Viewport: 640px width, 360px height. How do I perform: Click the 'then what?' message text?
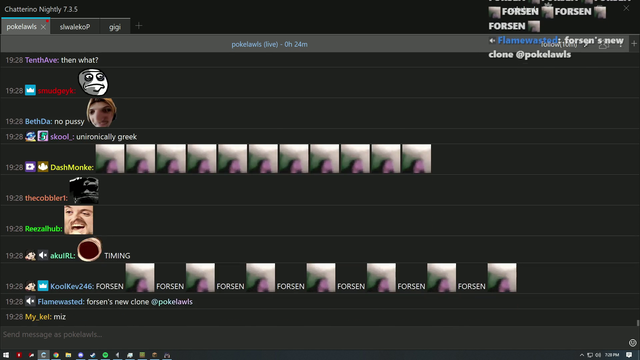80,60
